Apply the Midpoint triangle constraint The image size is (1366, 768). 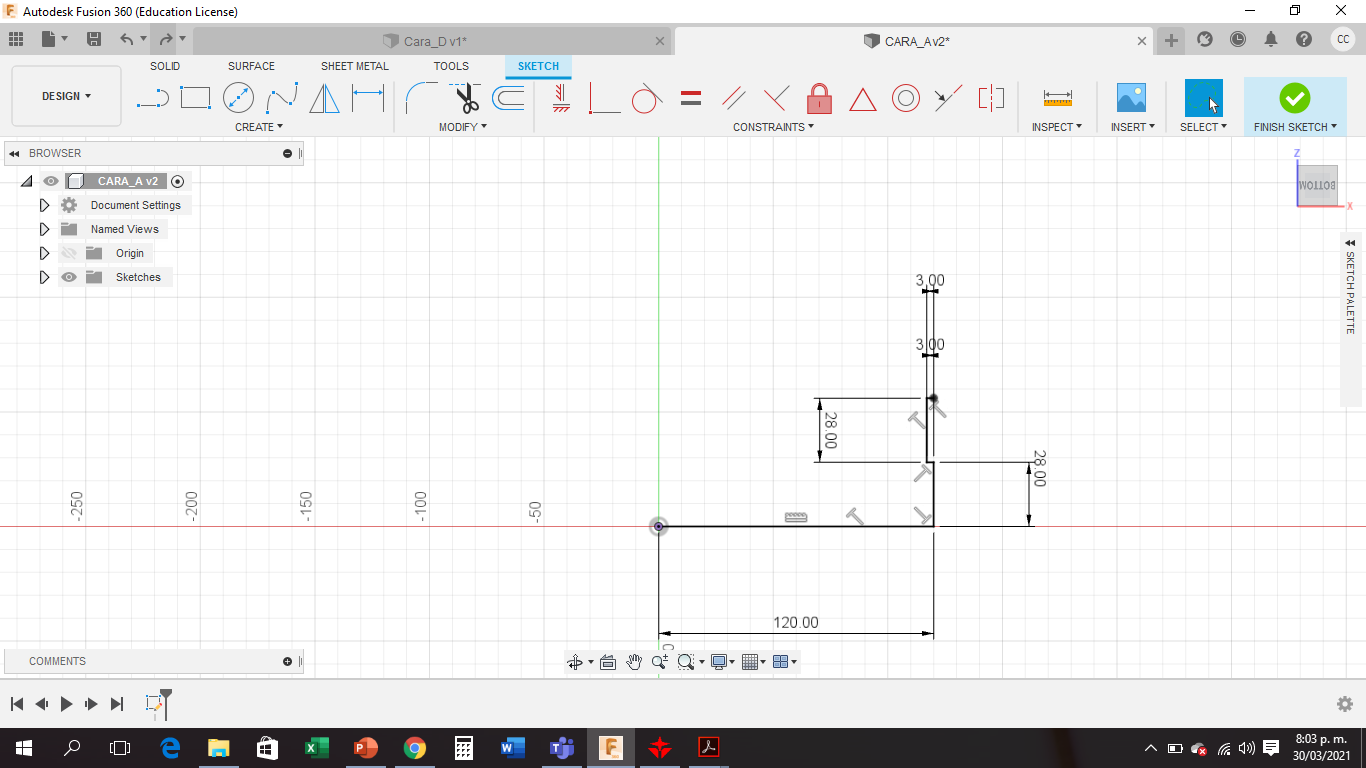863,99
